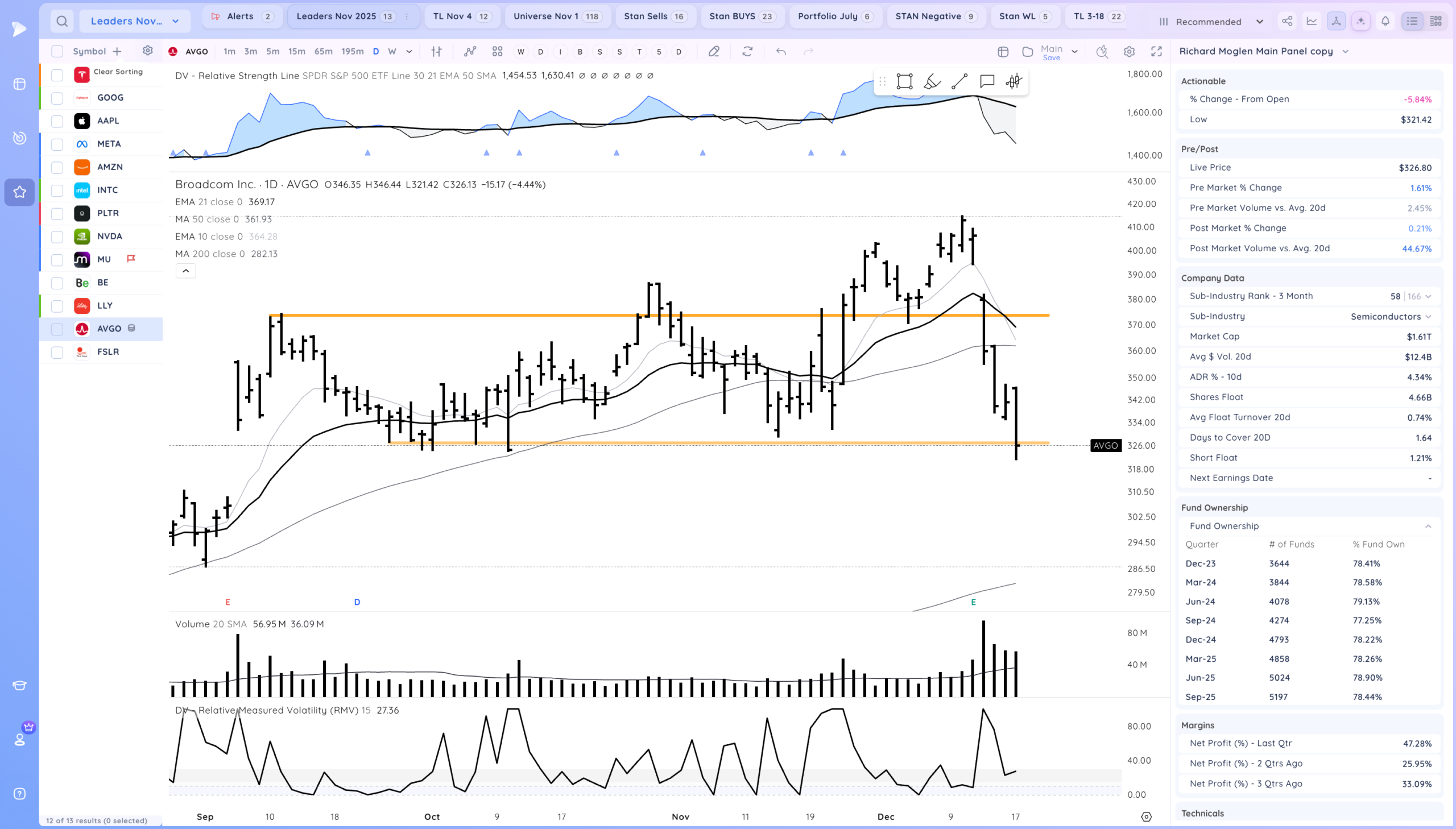Toggle the select-all Symbol checkbox
This screenshot has height=829, width=1456.
point(57,51)
